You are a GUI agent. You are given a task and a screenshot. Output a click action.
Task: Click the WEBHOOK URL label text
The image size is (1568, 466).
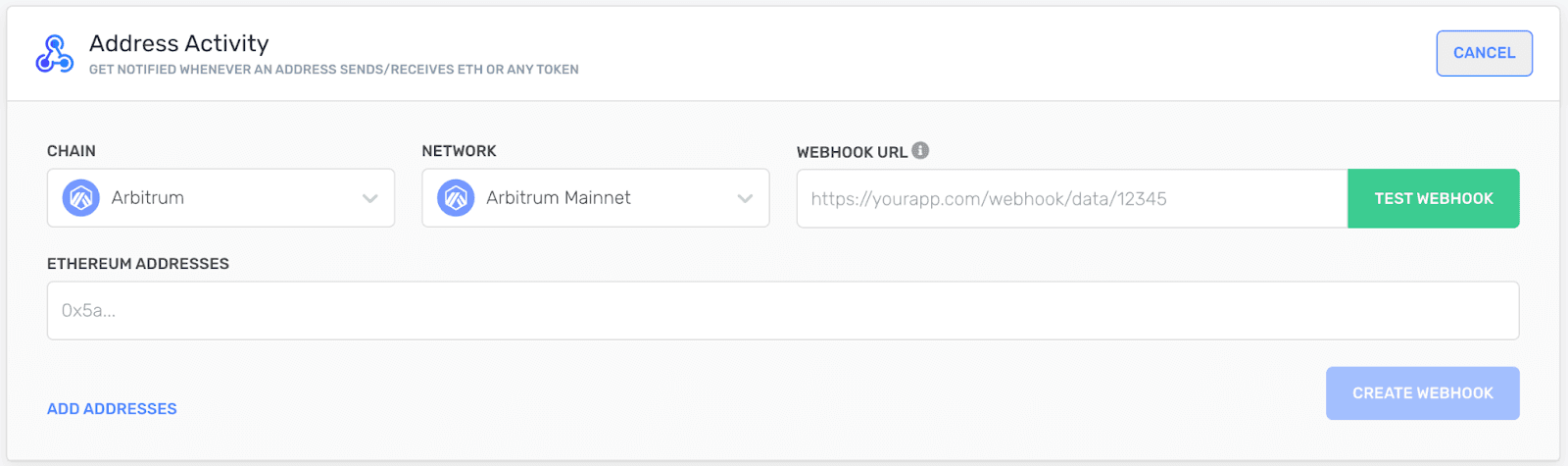(852, 152)
